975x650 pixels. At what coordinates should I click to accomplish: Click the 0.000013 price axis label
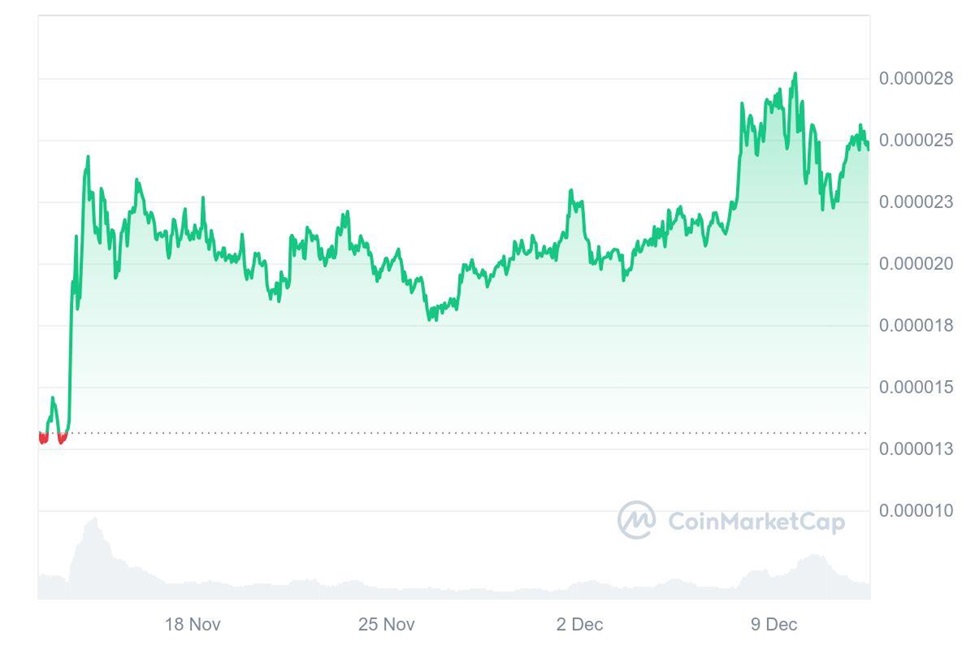point(918,449)
